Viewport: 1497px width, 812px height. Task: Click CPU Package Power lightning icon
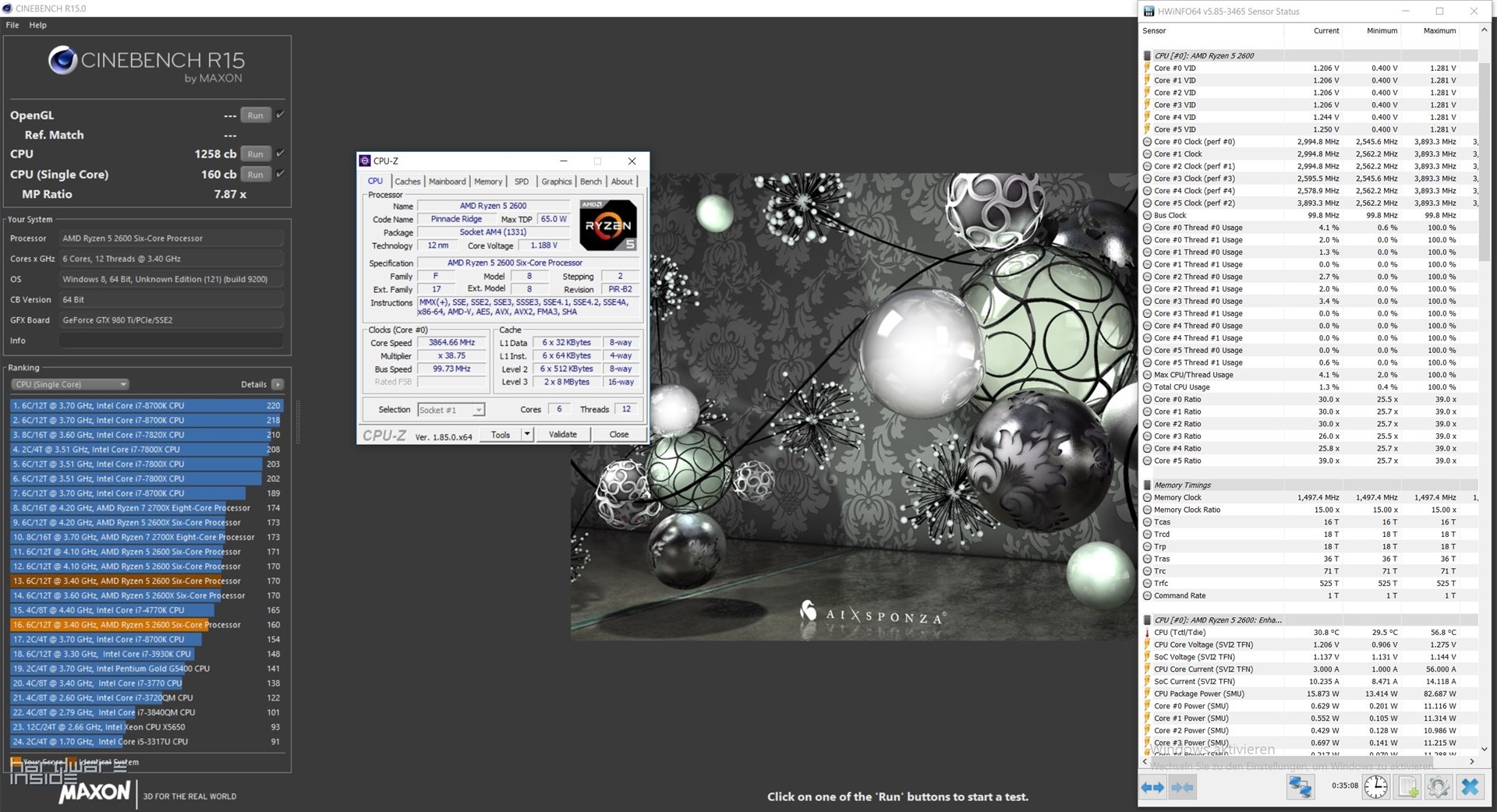tap(1147, 694)
